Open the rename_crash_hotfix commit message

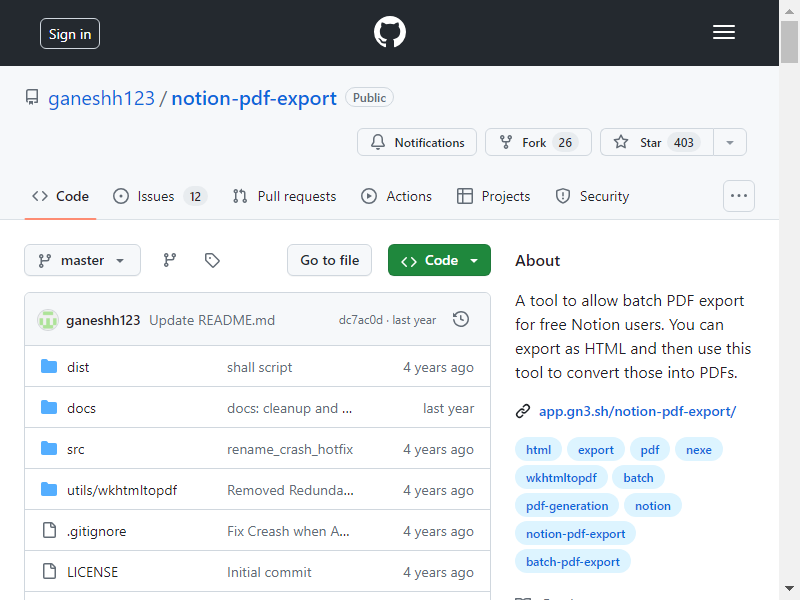(290, 449)
